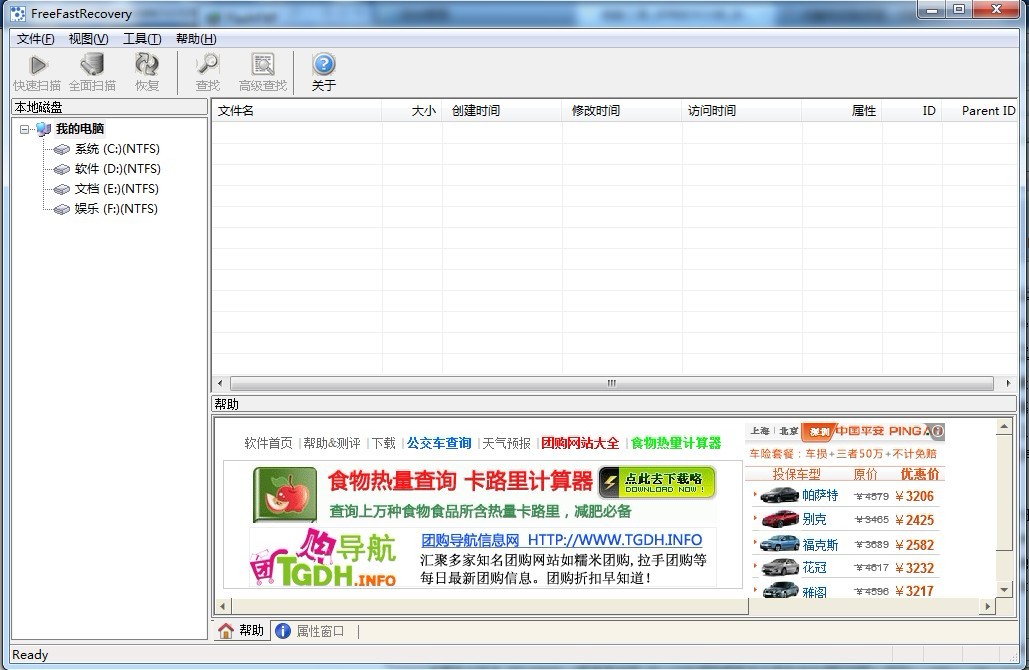Click the 团购网站大全 link
This screenshot has width=1029, height=670.
pos(580,443)
